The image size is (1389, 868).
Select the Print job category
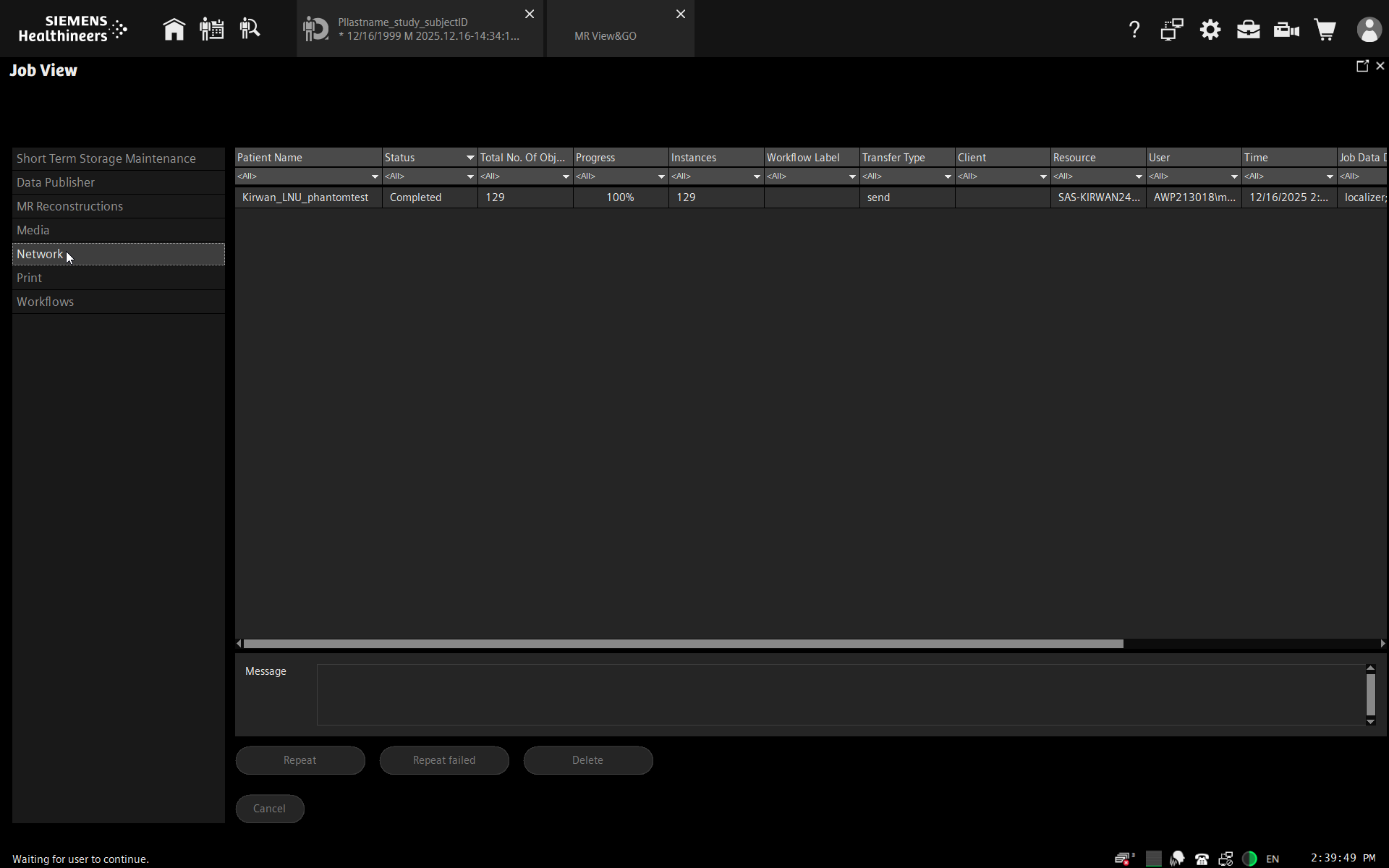(119, 278)
